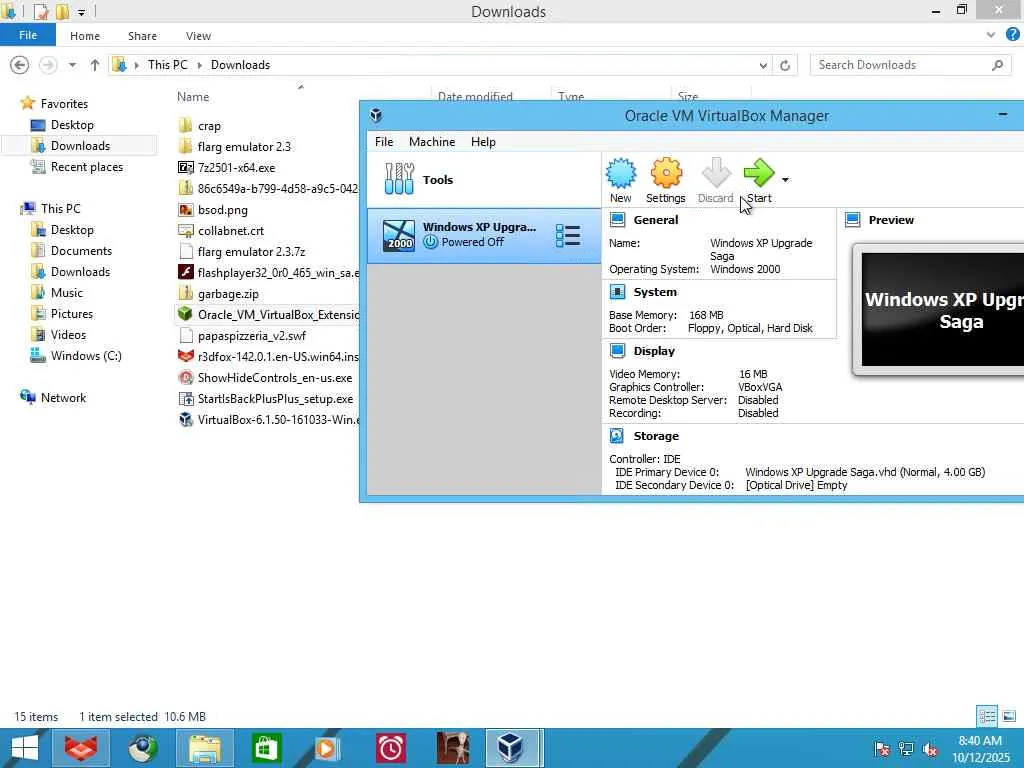This screenshot has width=1024, height=768.
Task: Switch to the View ribbon tab
Action: (x=198, y=36)
